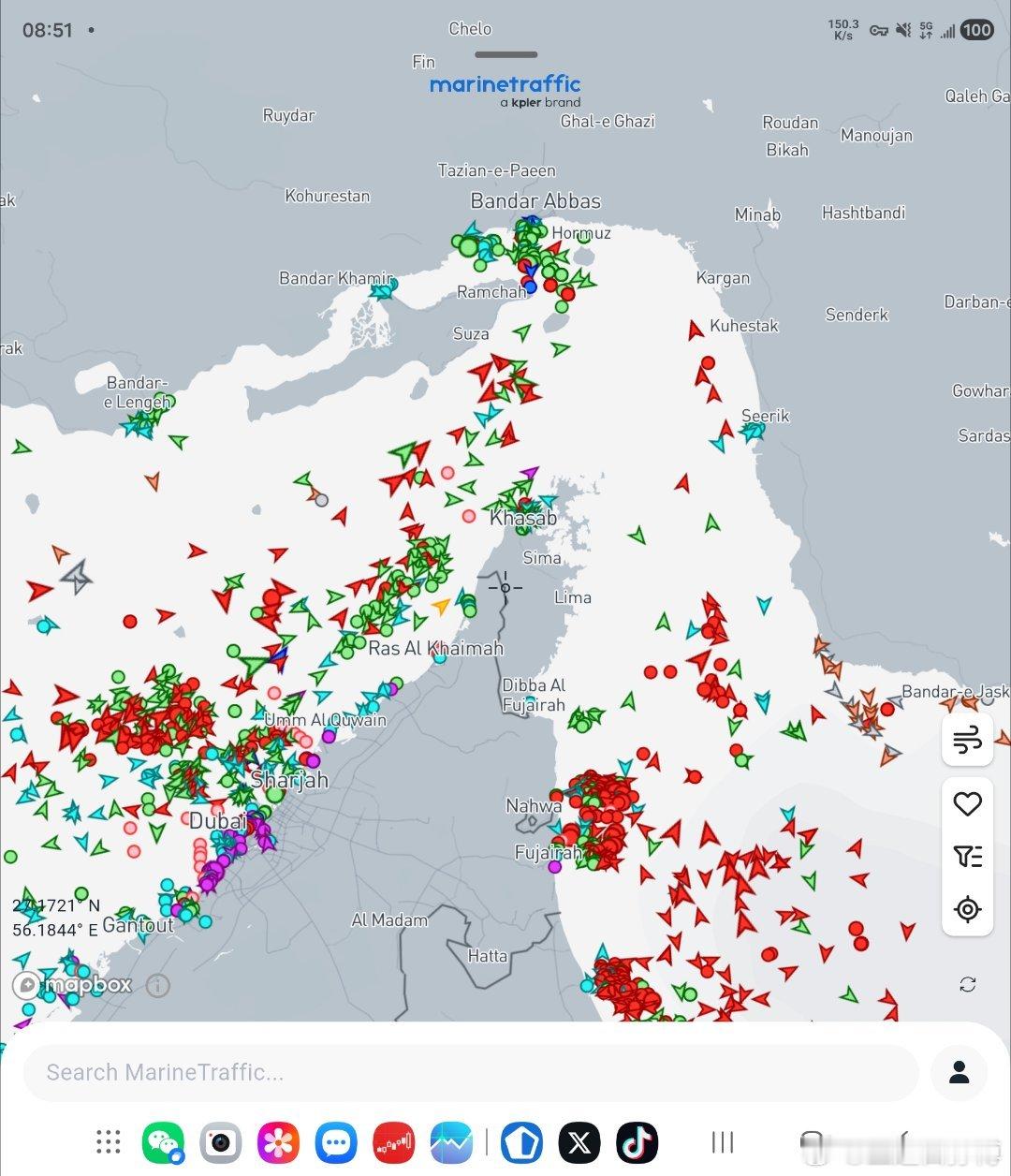Tap the muted sound status icon
The width and height of the screenshot is (1011, 1176).
point(903,30)
